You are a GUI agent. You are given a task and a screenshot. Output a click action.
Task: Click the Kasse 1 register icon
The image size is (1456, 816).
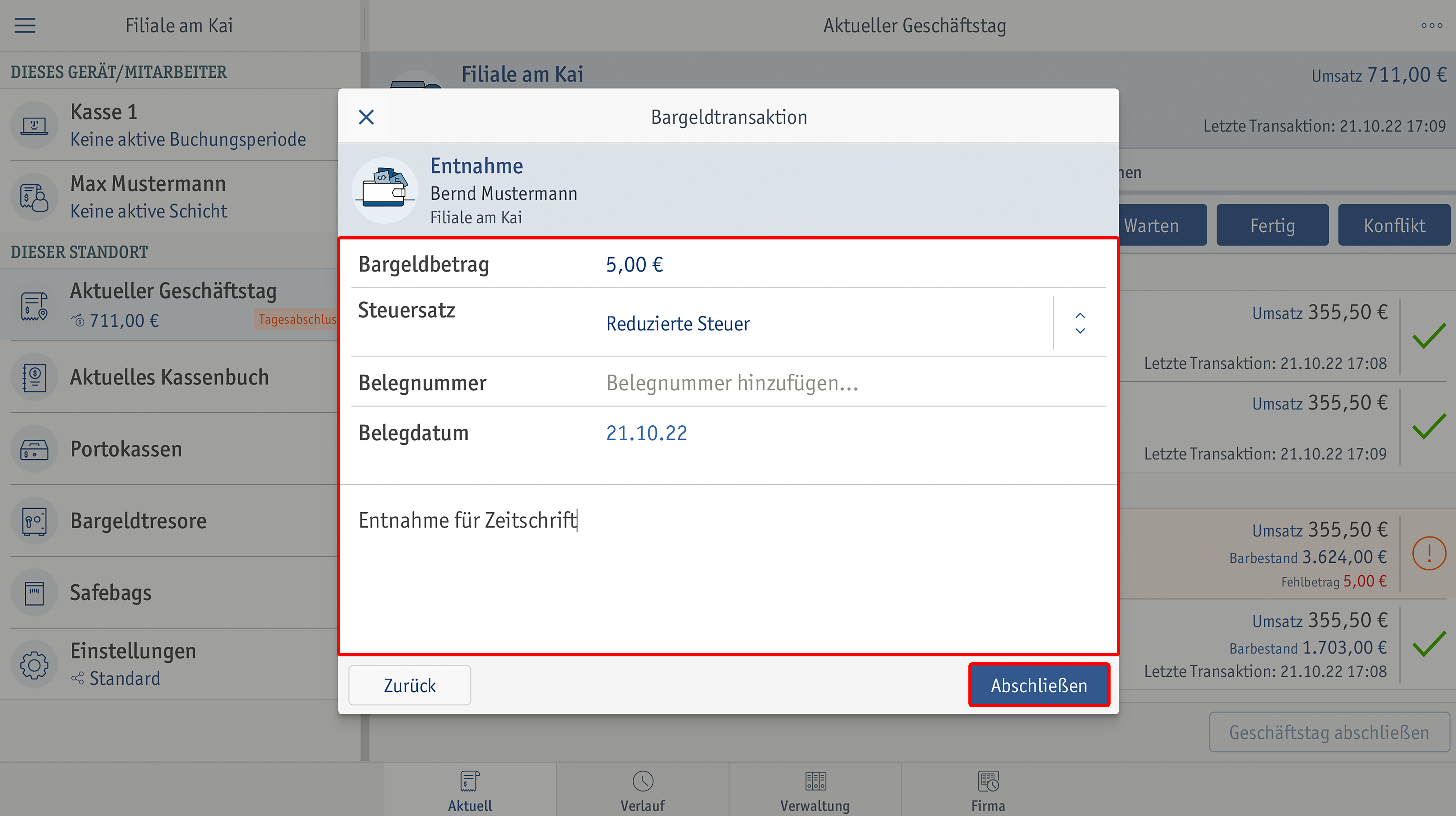pos(34,125)
